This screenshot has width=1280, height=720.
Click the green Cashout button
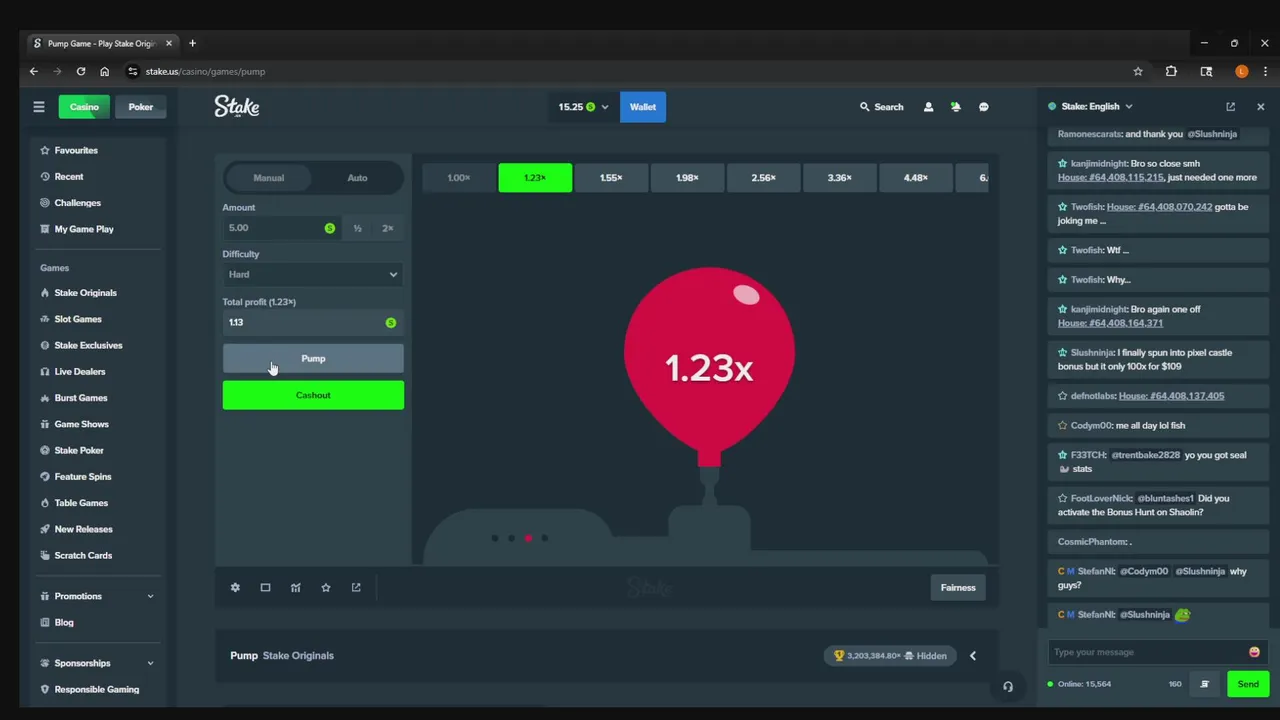coord(313,395)
